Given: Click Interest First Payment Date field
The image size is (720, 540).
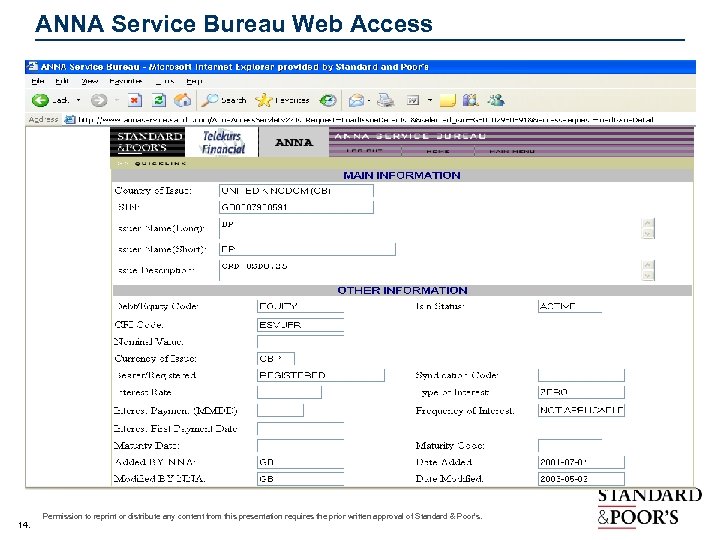Looking at the screenshot, I should [x=300, y=428].
